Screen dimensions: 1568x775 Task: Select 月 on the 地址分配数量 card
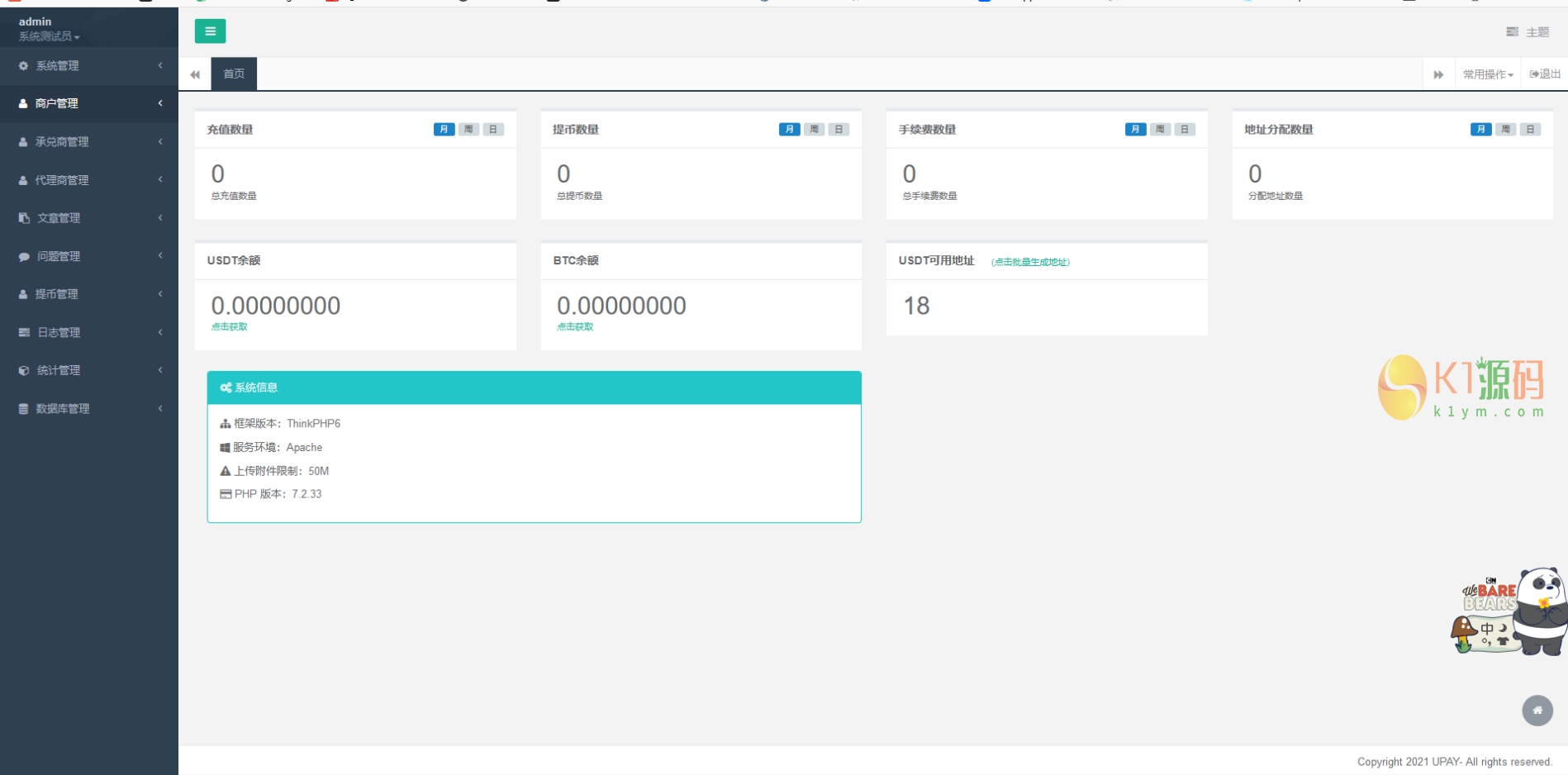1481,130
